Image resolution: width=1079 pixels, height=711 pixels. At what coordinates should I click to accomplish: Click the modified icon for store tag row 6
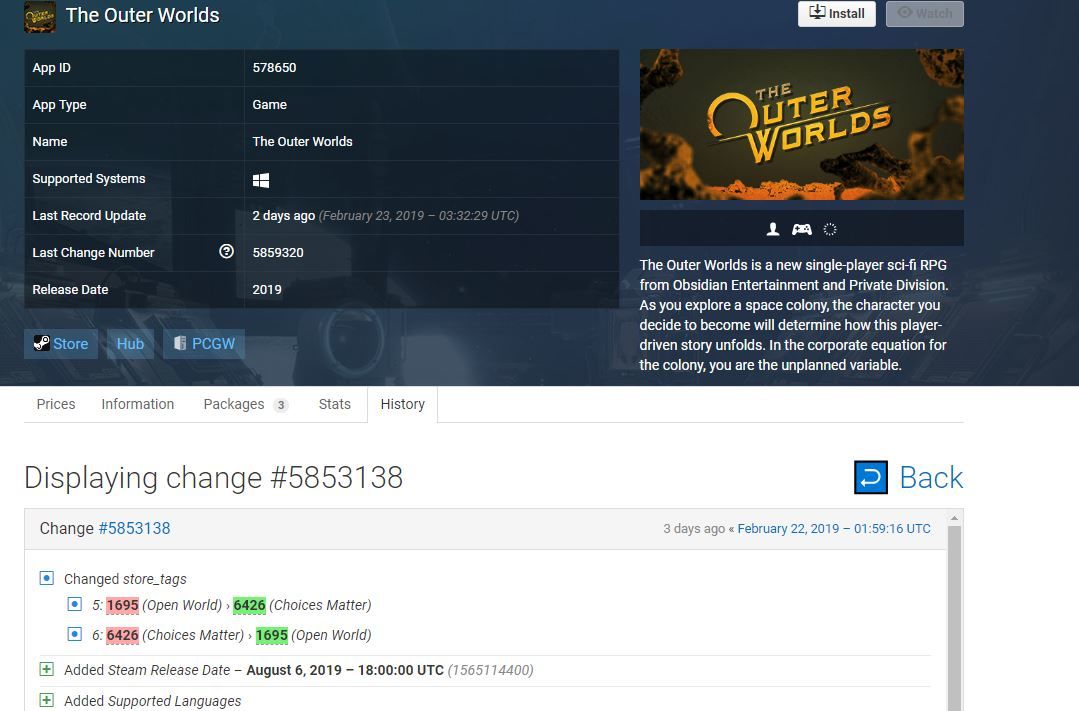click(74, 634)
